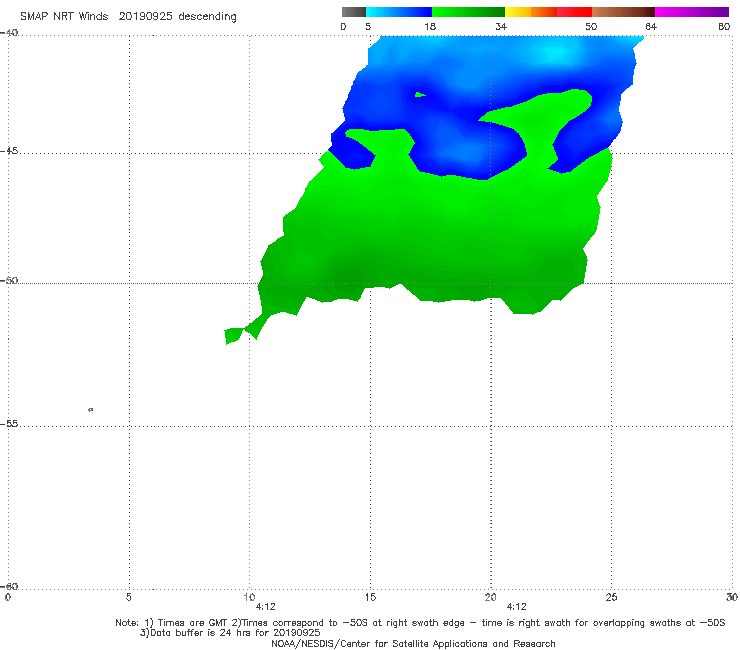Click the longitude axis label 10
740x650 pixels.
pyautogui.click(x=249, y=597)
